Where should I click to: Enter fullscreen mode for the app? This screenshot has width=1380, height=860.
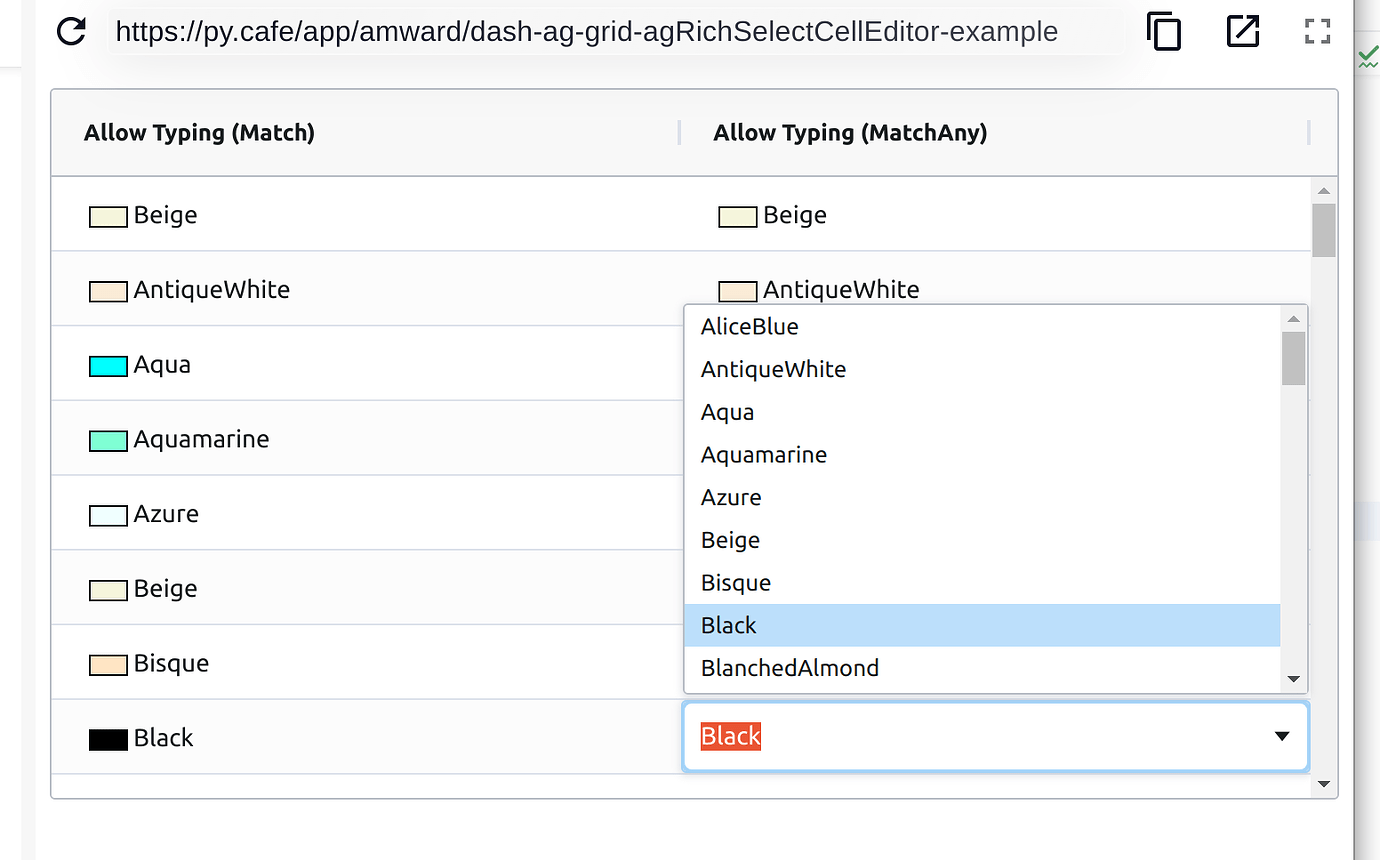point(1317,31)
